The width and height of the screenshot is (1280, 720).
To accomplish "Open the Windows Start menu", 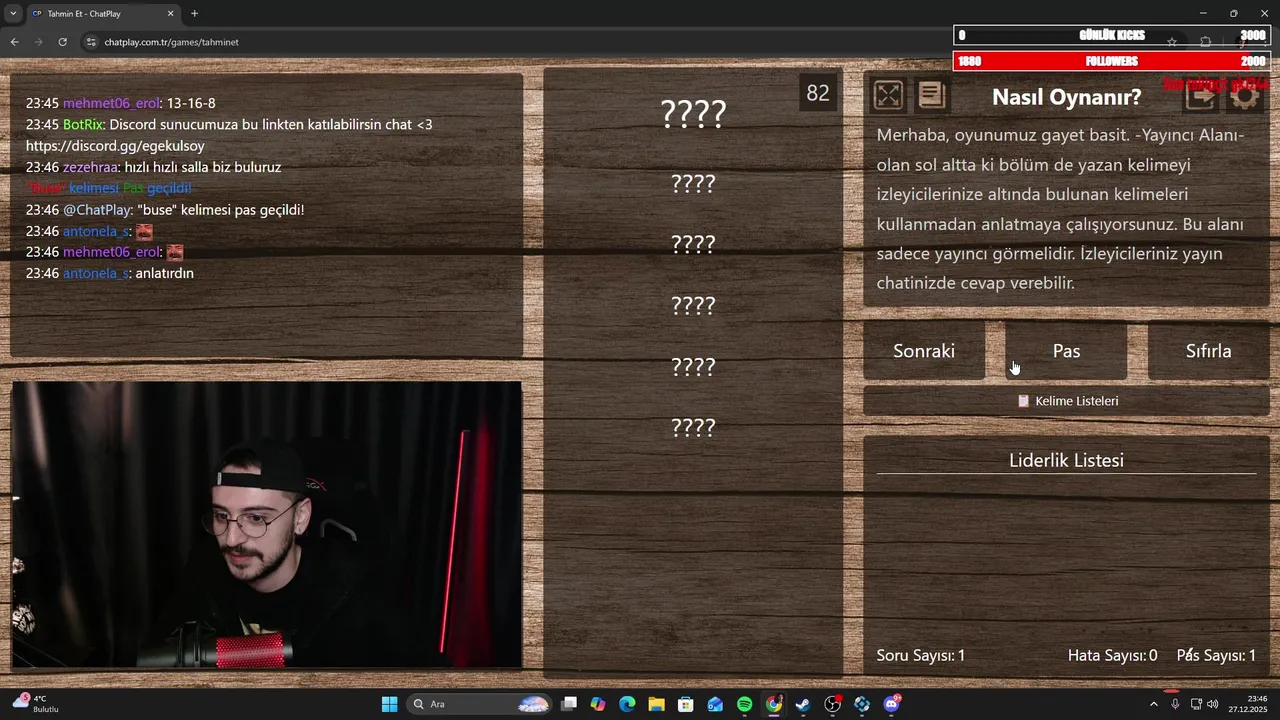I will pos(389,704).
